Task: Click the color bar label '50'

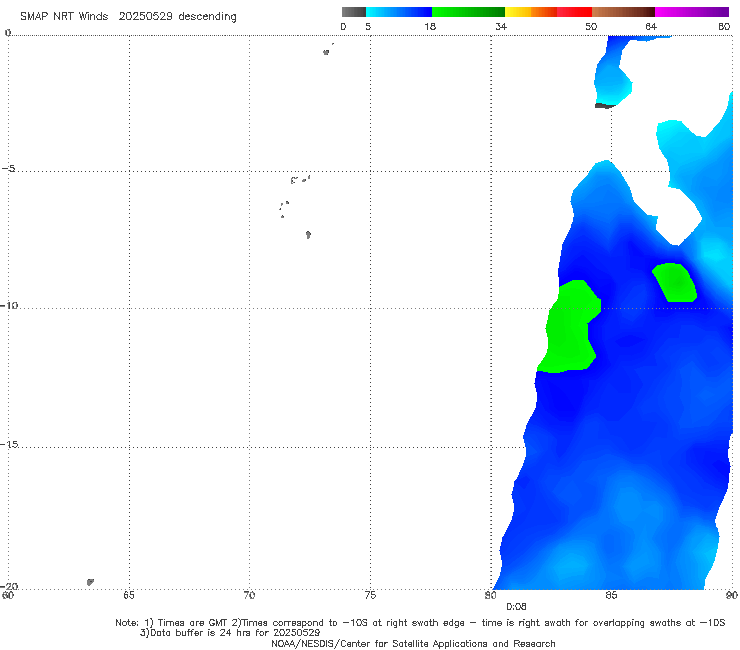Action: pos(591,27)
